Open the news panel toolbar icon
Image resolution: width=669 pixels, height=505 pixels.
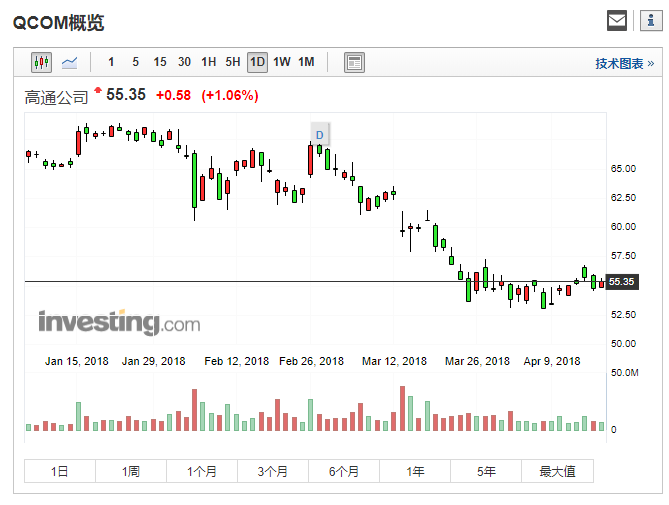click(354, 63)
